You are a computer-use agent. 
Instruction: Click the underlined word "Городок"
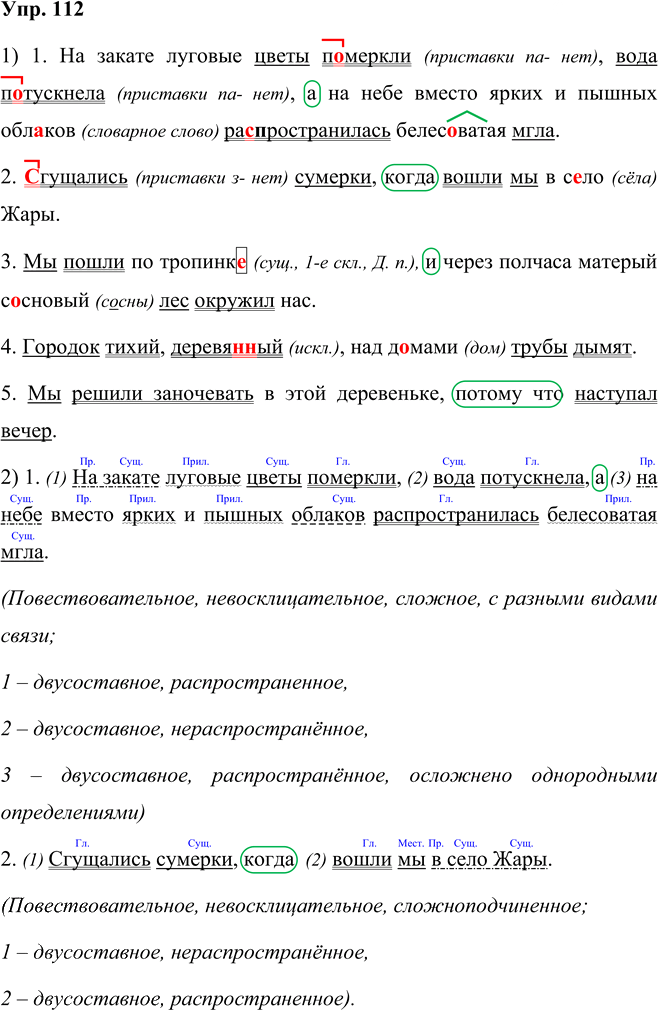click(x=61, y=348)
